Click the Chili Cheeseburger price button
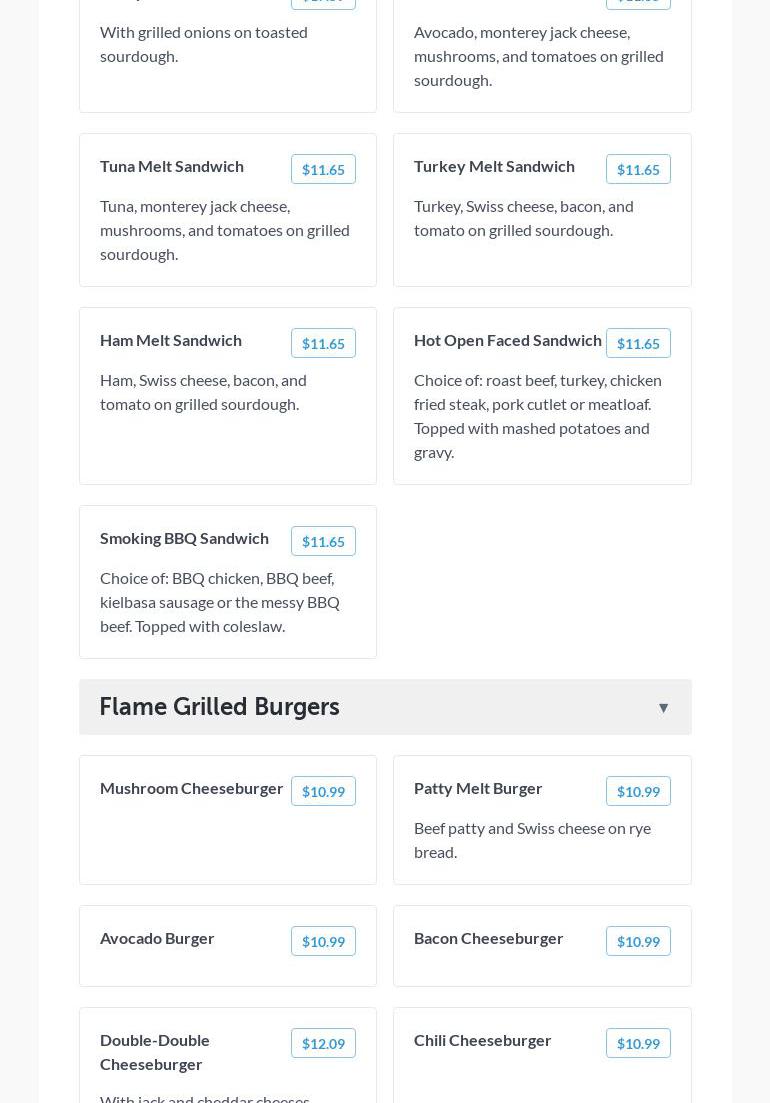The width and height of the screenshot is (770, 1103). 638,1044
